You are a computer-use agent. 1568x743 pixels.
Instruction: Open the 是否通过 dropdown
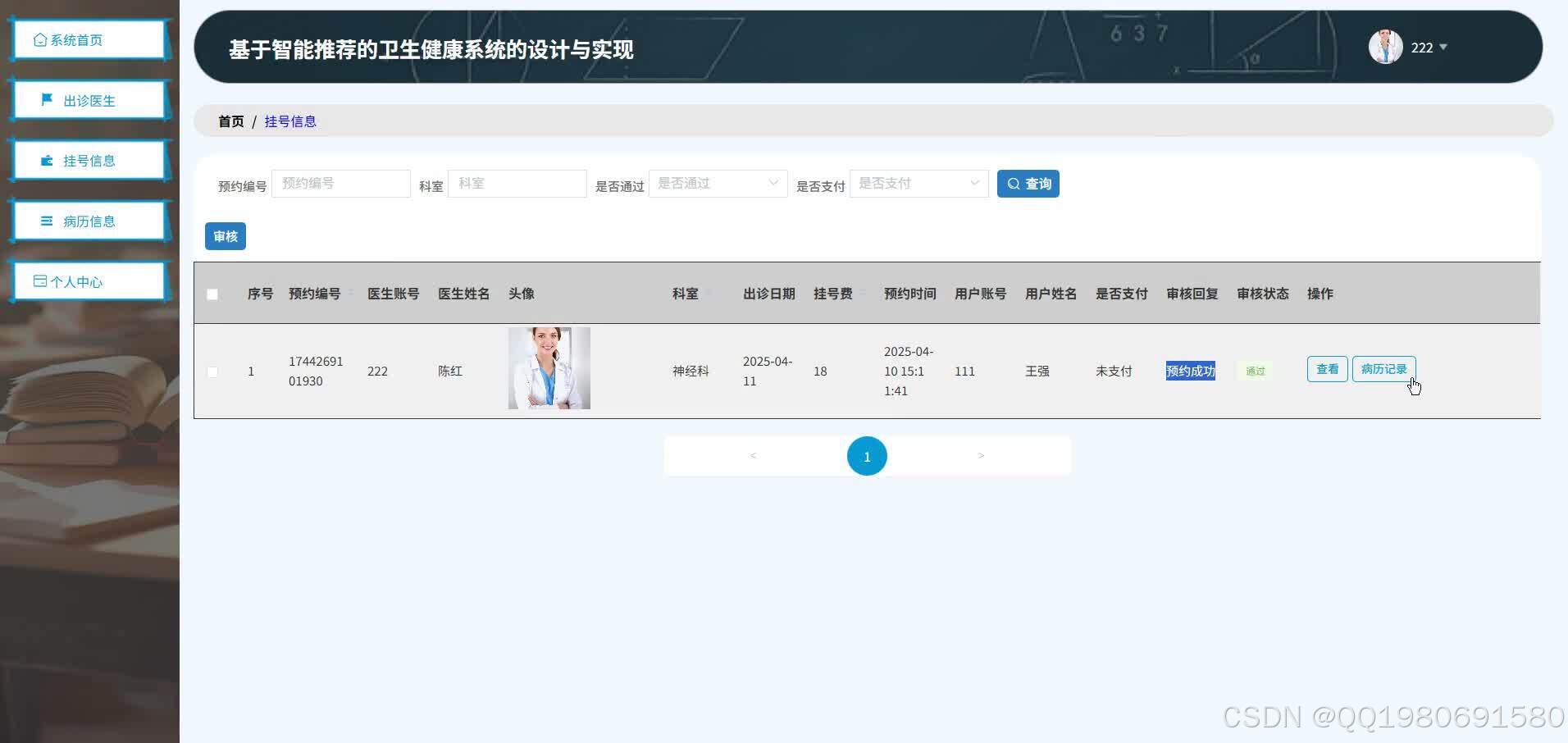(718, 184)
